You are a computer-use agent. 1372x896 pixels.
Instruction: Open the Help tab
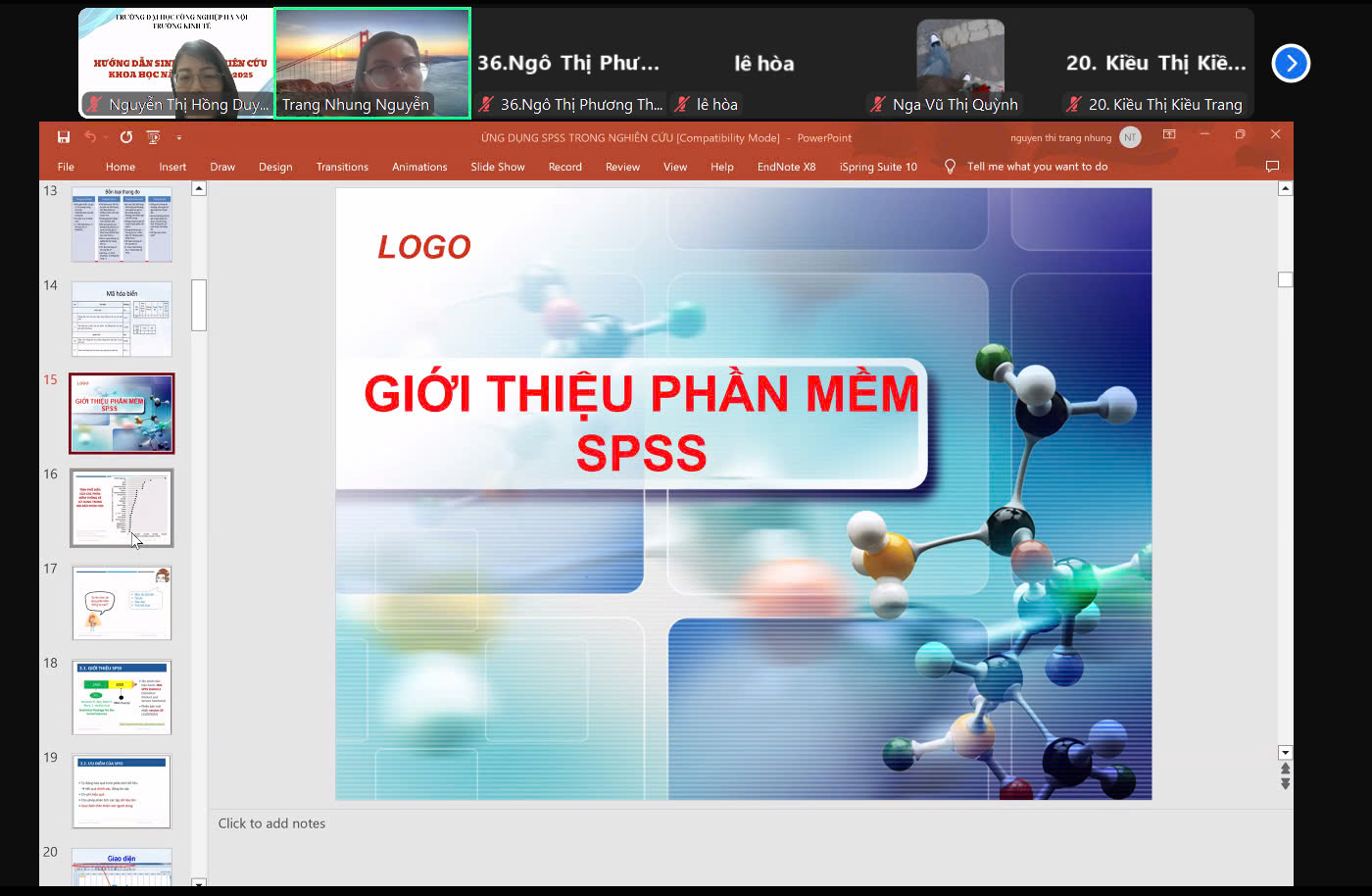click(x=722, y=167)
